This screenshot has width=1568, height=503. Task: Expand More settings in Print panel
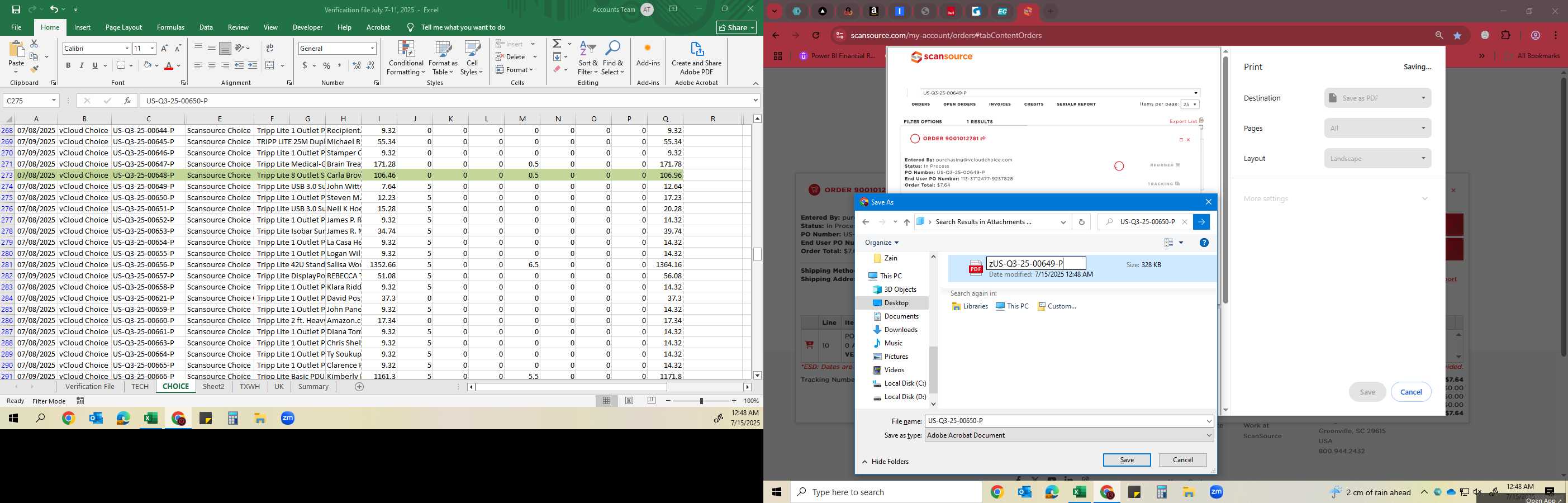[1336, 198]
